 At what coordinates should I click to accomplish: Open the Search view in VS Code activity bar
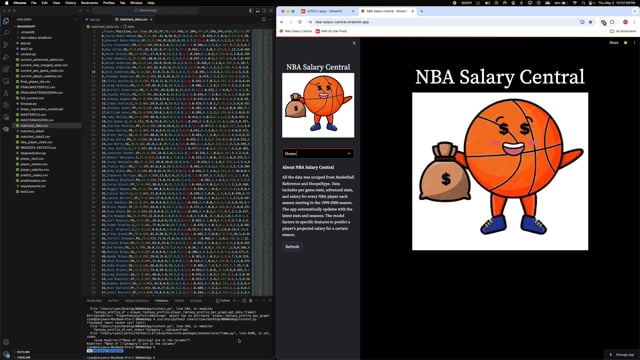(x=6, y=33)
